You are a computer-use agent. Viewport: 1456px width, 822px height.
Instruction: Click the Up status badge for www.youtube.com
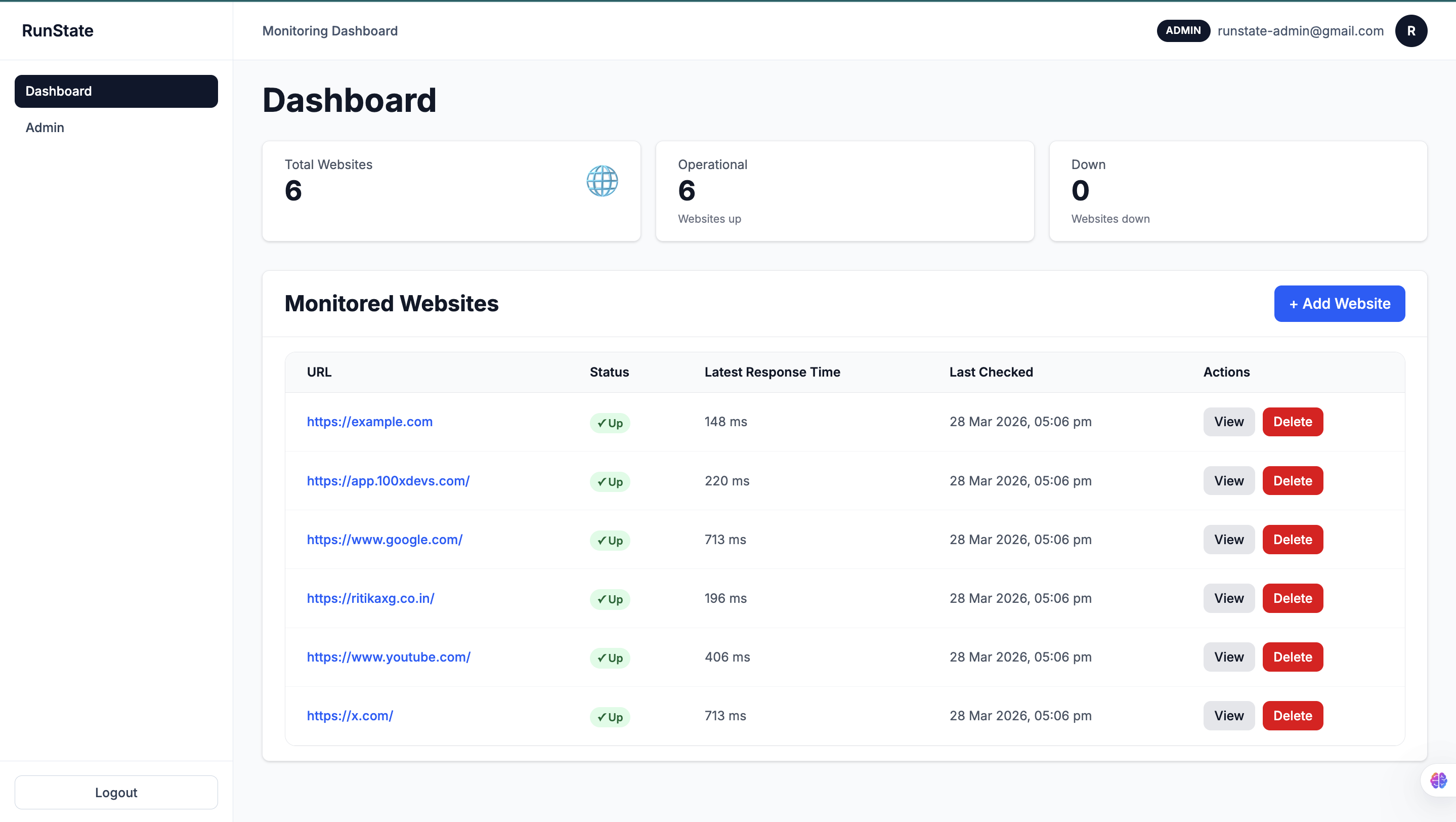point(609,658)
